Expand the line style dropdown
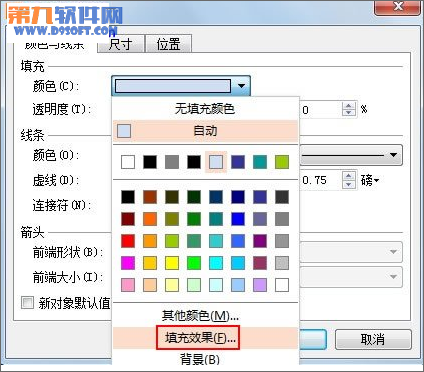The height and width of the screenshot is (372, 424). click(393, 155)
